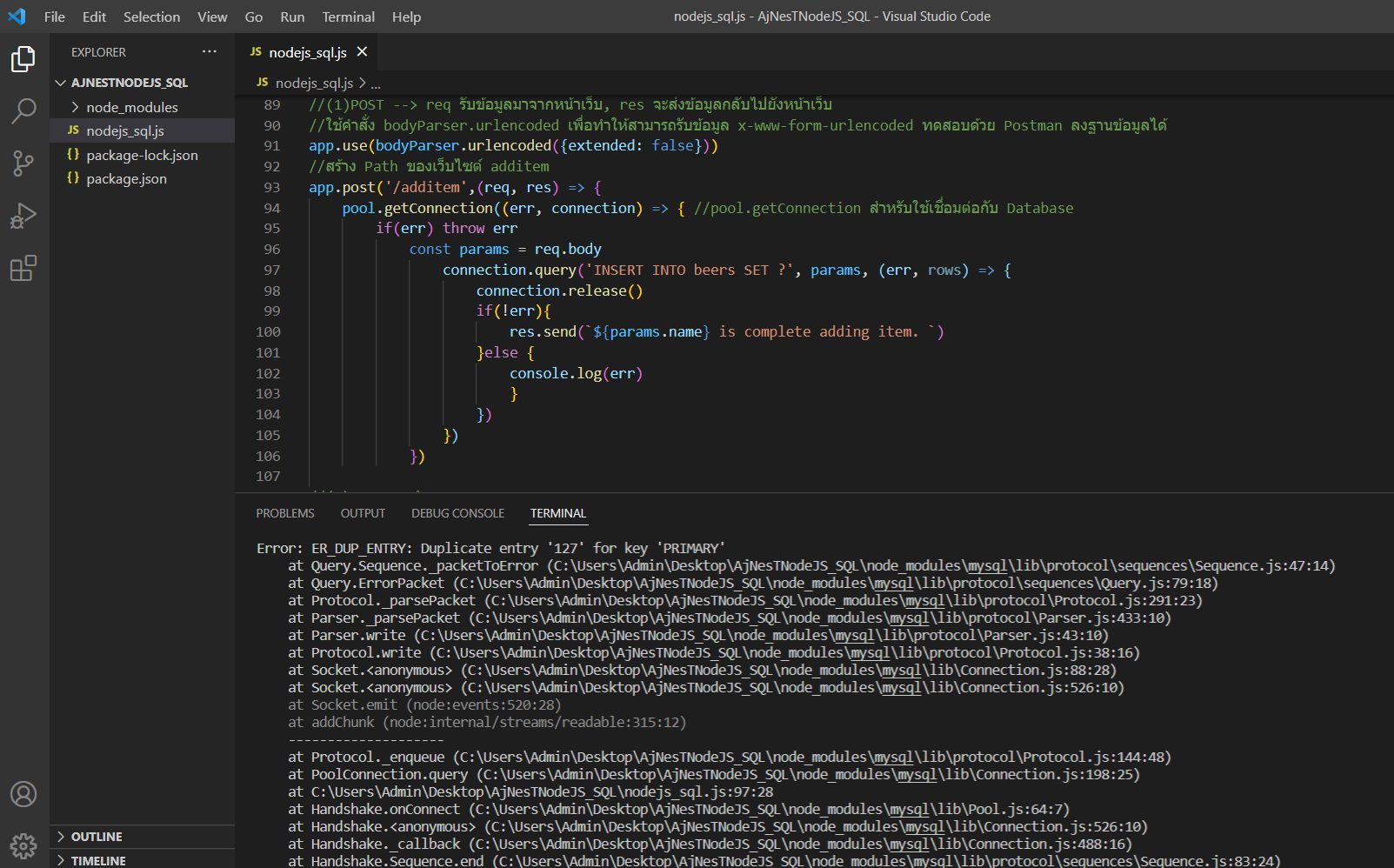Viewport: 1394px width, 868px height.
Task: Open Explorer more actions ellipsis
Action: (210, 52)
